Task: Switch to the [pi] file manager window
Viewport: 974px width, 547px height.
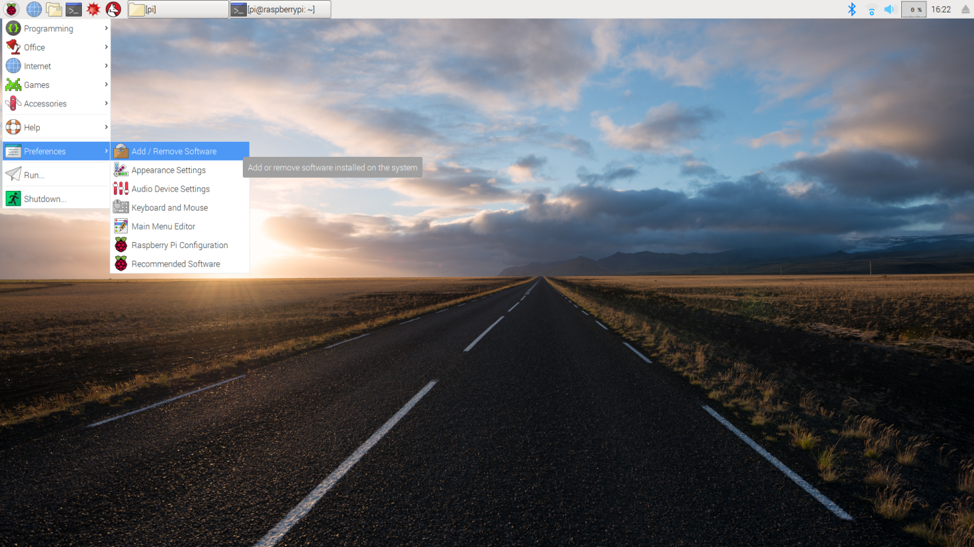Action: (x=178, y=9)
